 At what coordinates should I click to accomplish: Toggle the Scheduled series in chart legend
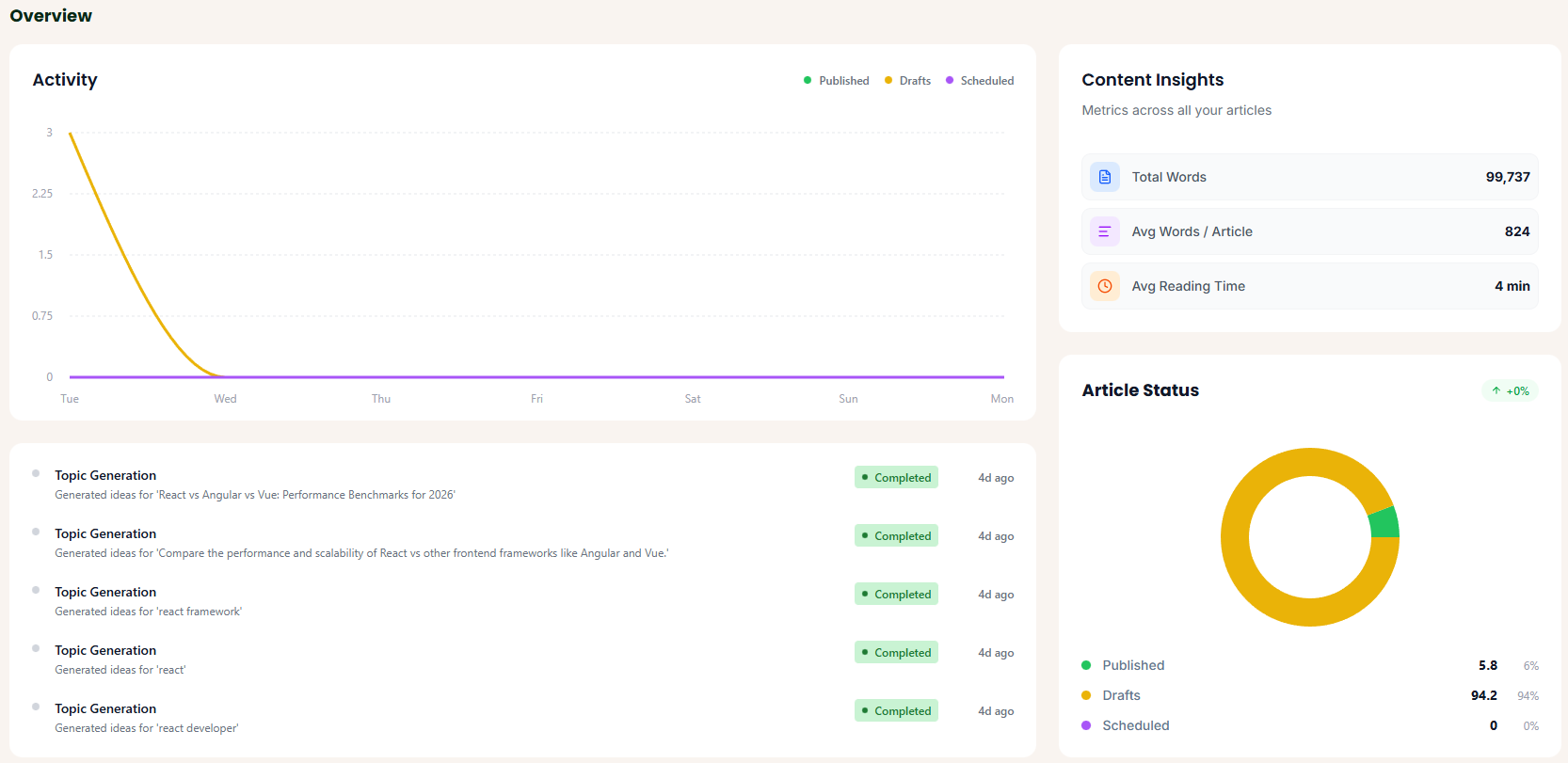coord(980,81)
